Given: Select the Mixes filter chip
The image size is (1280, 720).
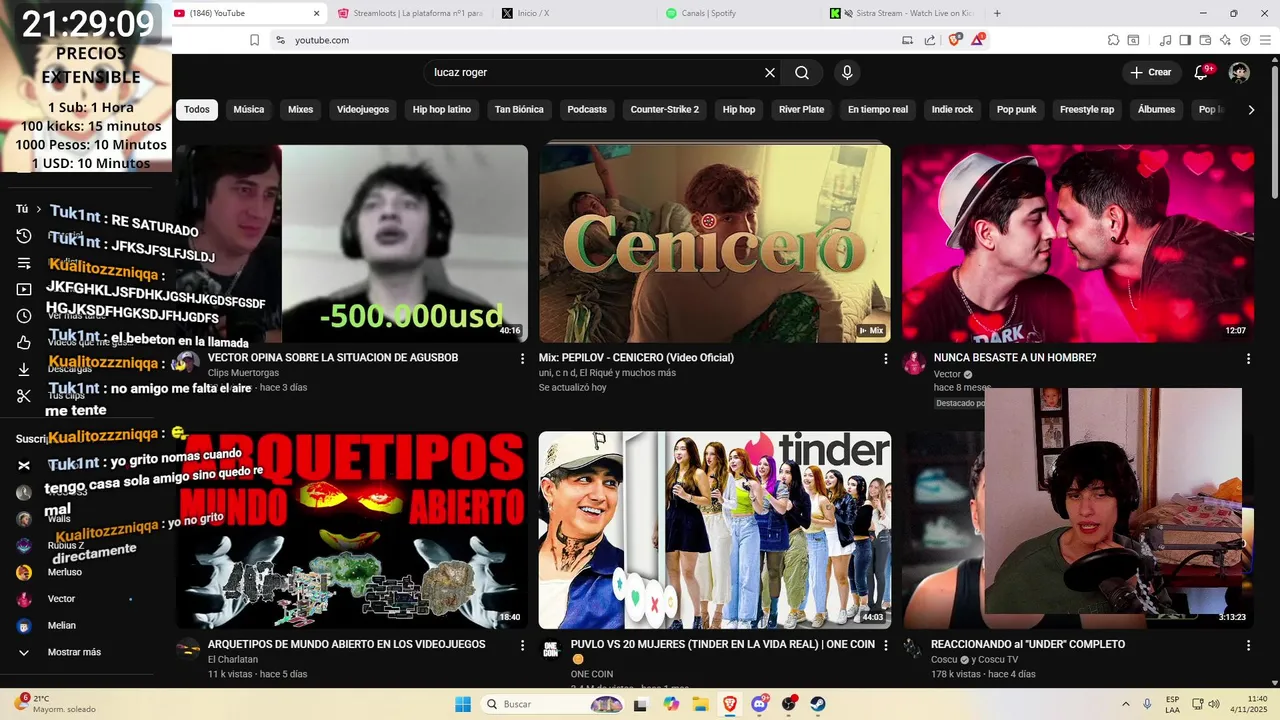Looking at the screenshot, I should (301, 110).
